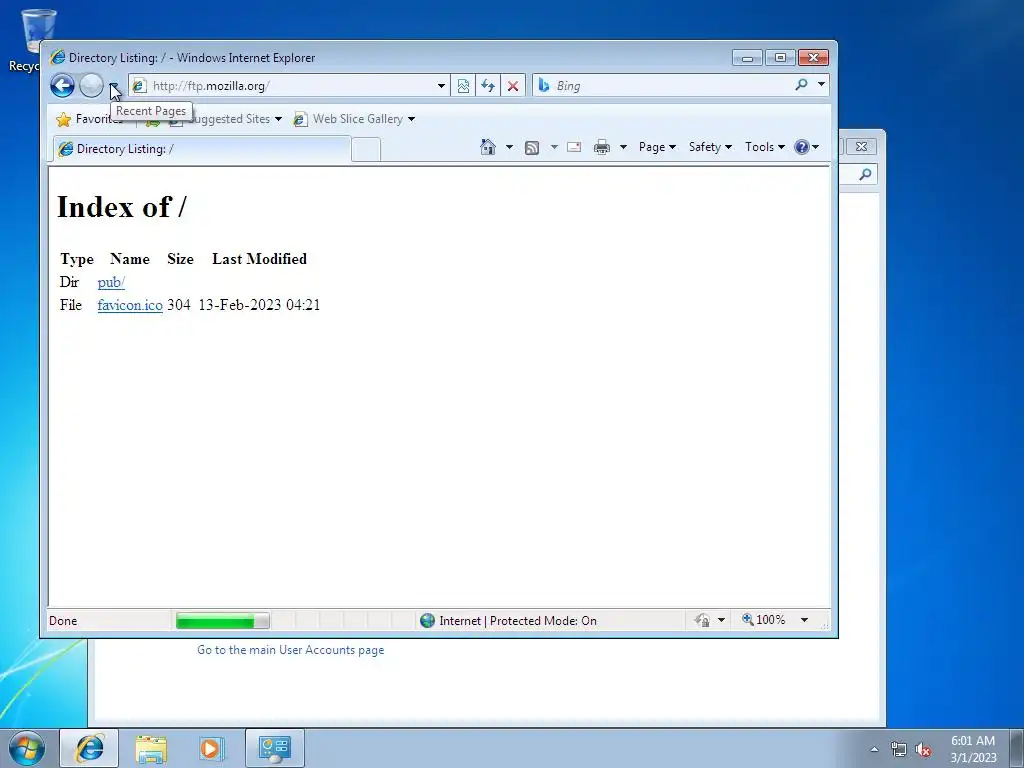
Task: Open the search provider dropdown arrow
Action: [x=822, y=85]
